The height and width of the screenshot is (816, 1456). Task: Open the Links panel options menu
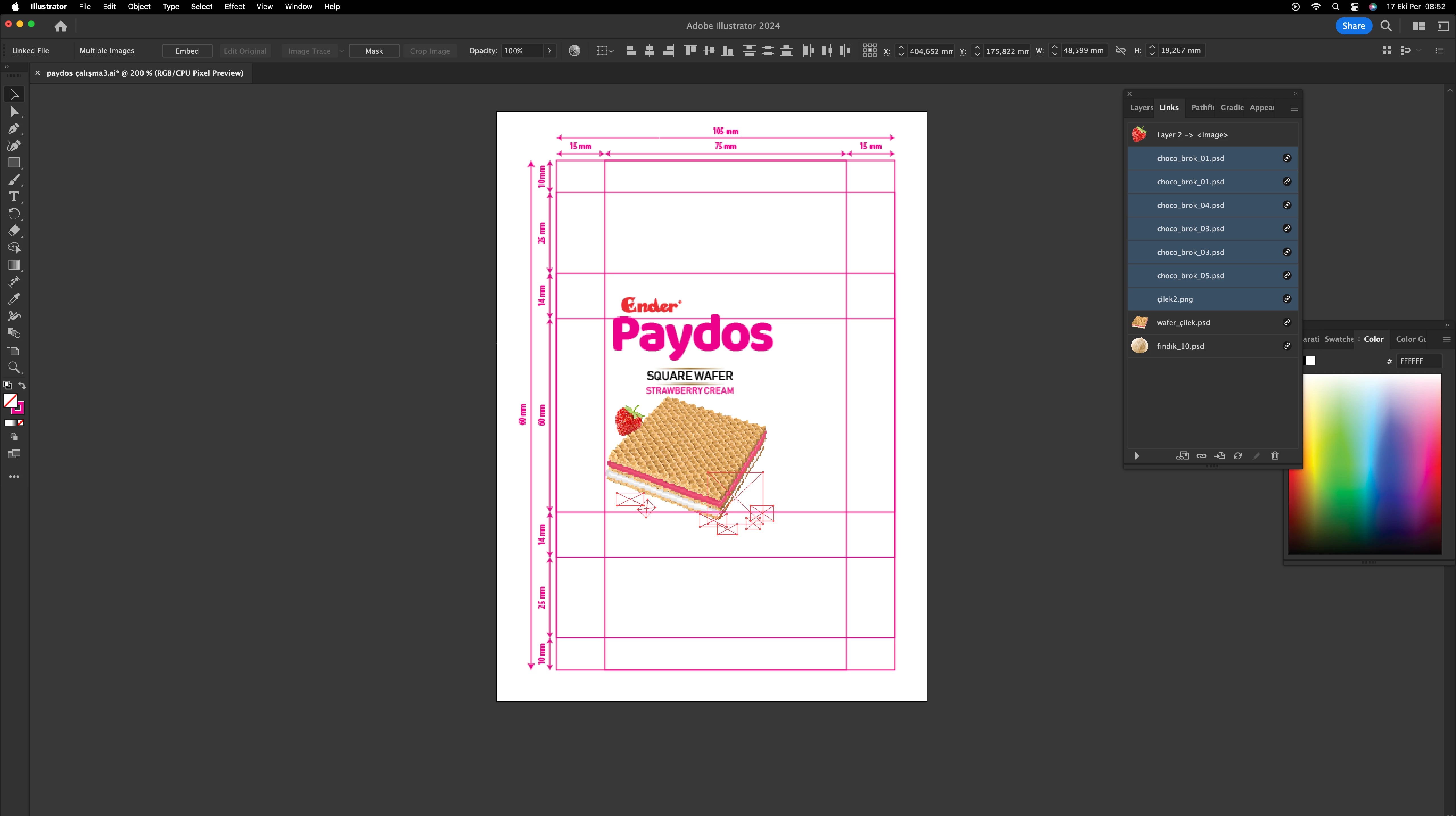pyautogui.click(x=1294, y=108)
